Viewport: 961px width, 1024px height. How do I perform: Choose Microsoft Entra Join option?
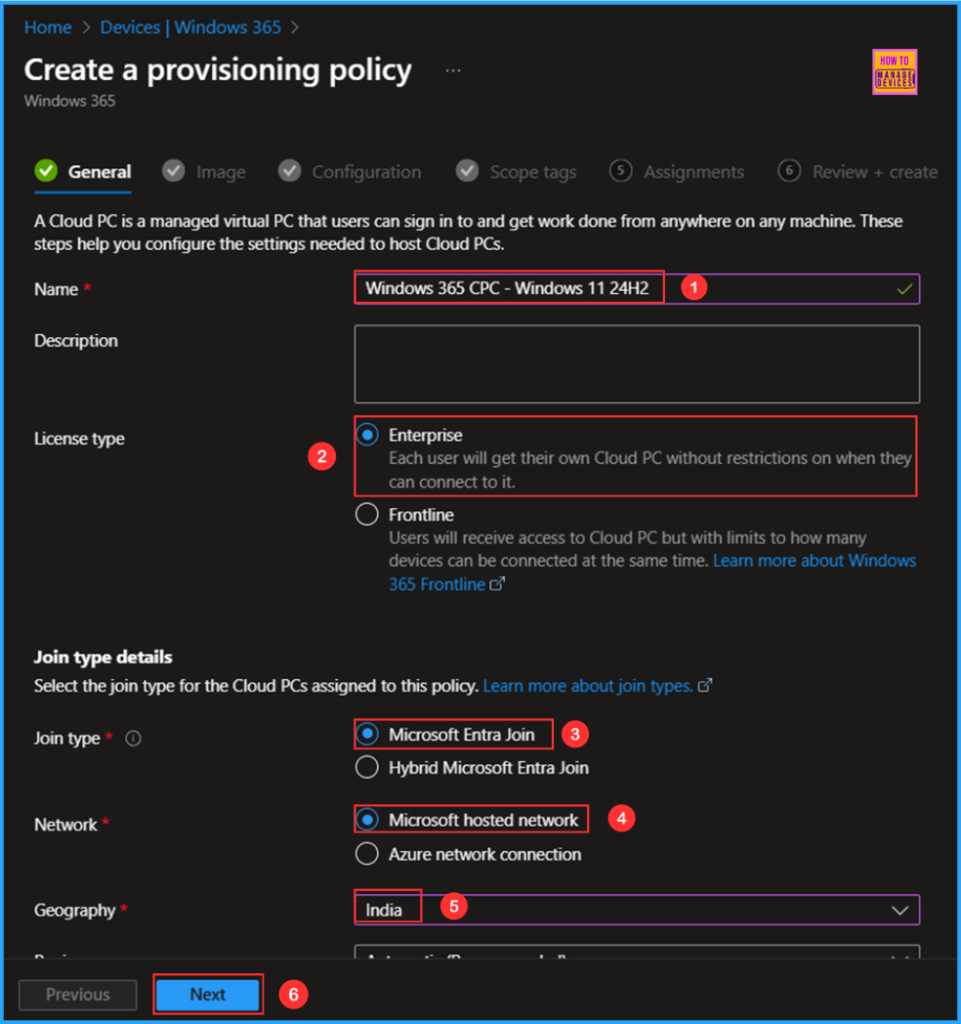[x=367, y=734]
